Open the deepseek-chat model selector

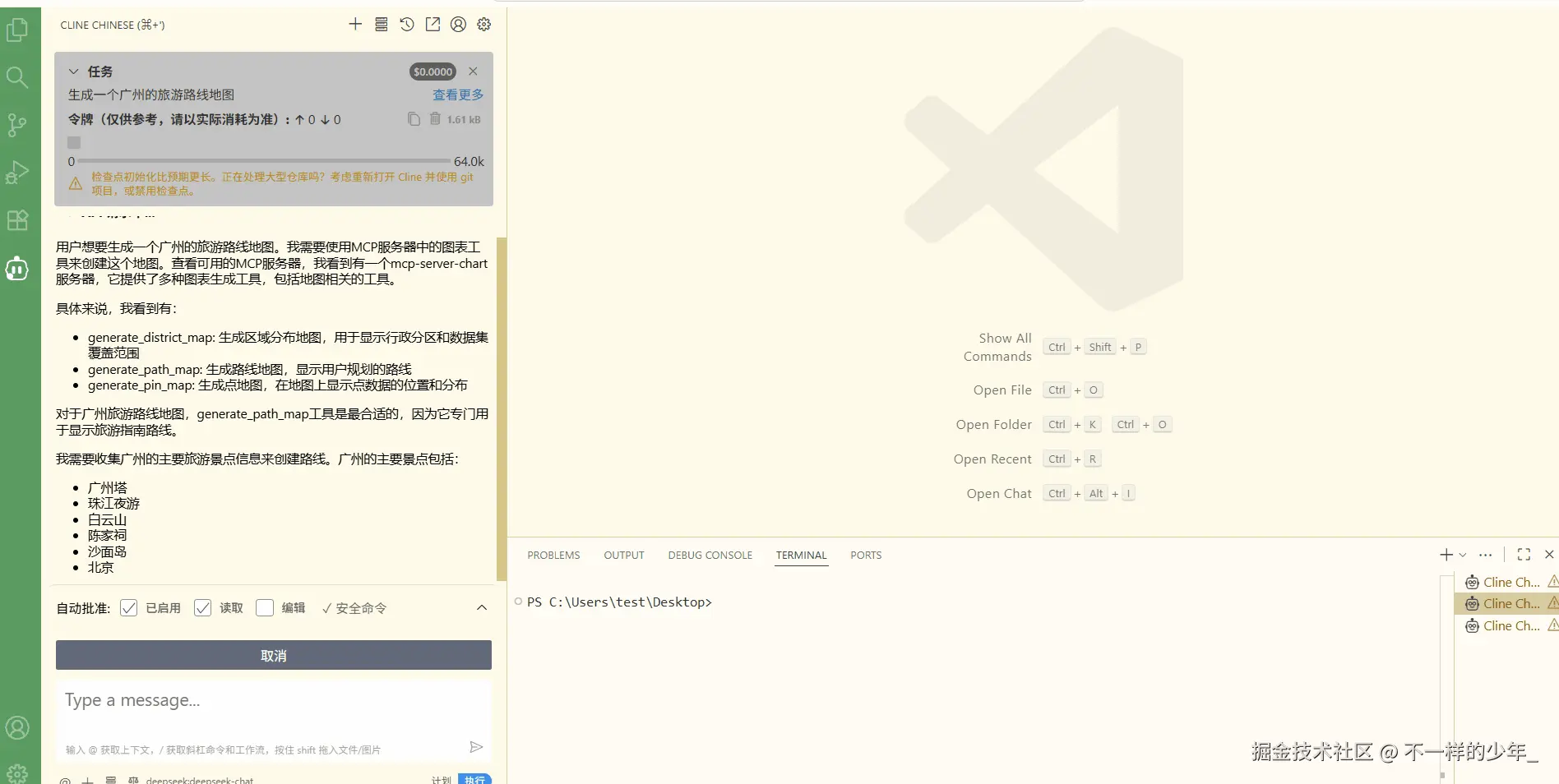coord(200,779)
